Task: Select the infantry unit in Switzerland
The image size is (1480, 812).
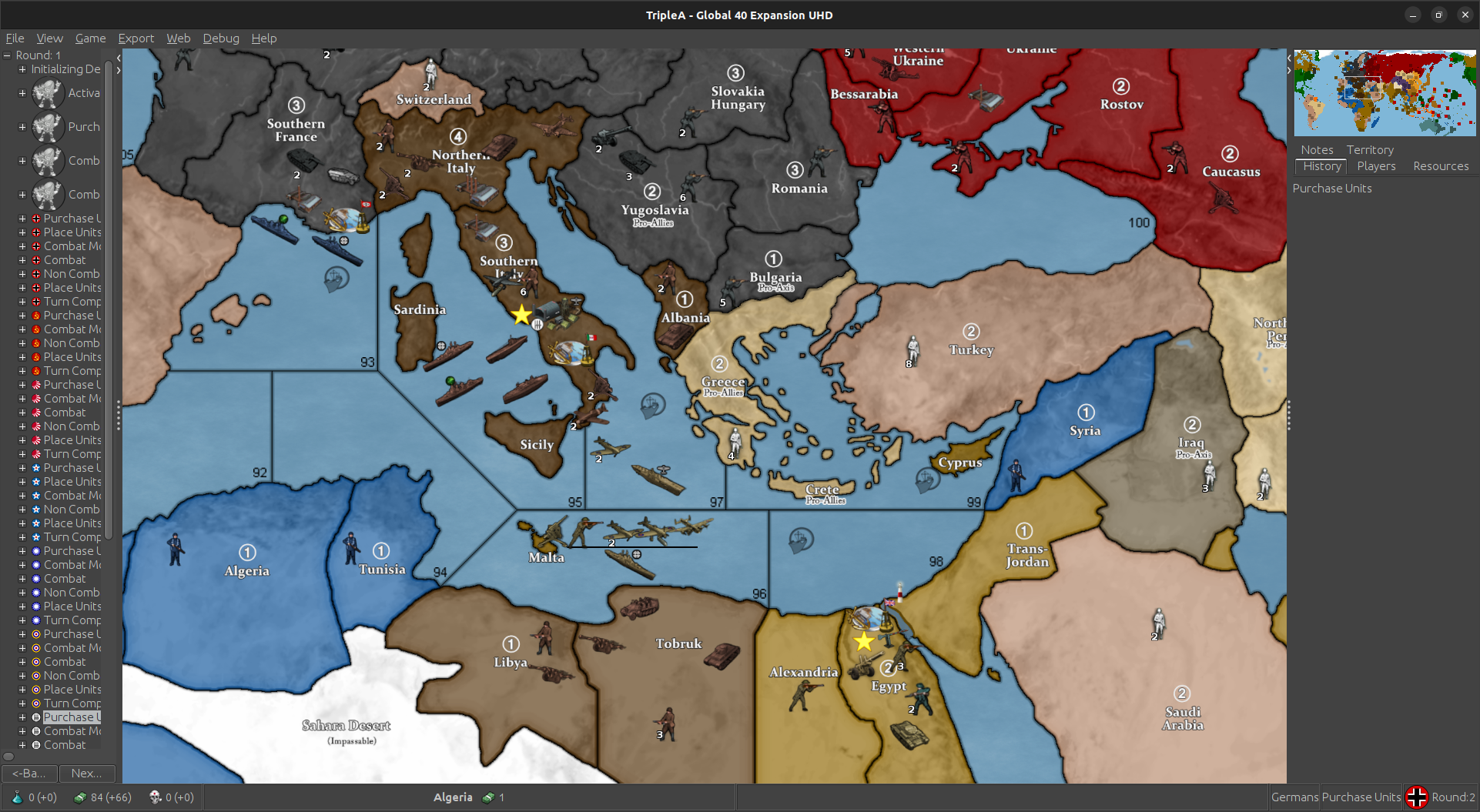Action: [430, 74]
